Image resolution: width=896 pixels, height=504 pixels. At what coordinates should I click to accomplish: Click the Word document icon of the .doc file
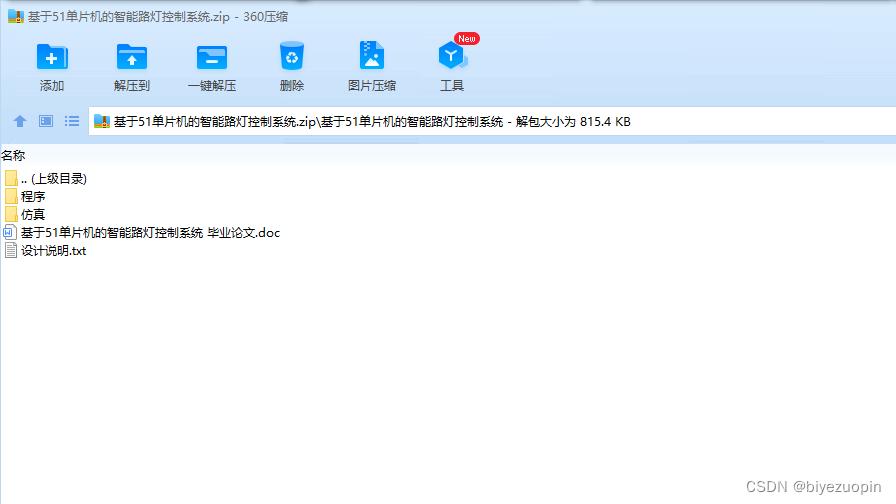(10, 233)
